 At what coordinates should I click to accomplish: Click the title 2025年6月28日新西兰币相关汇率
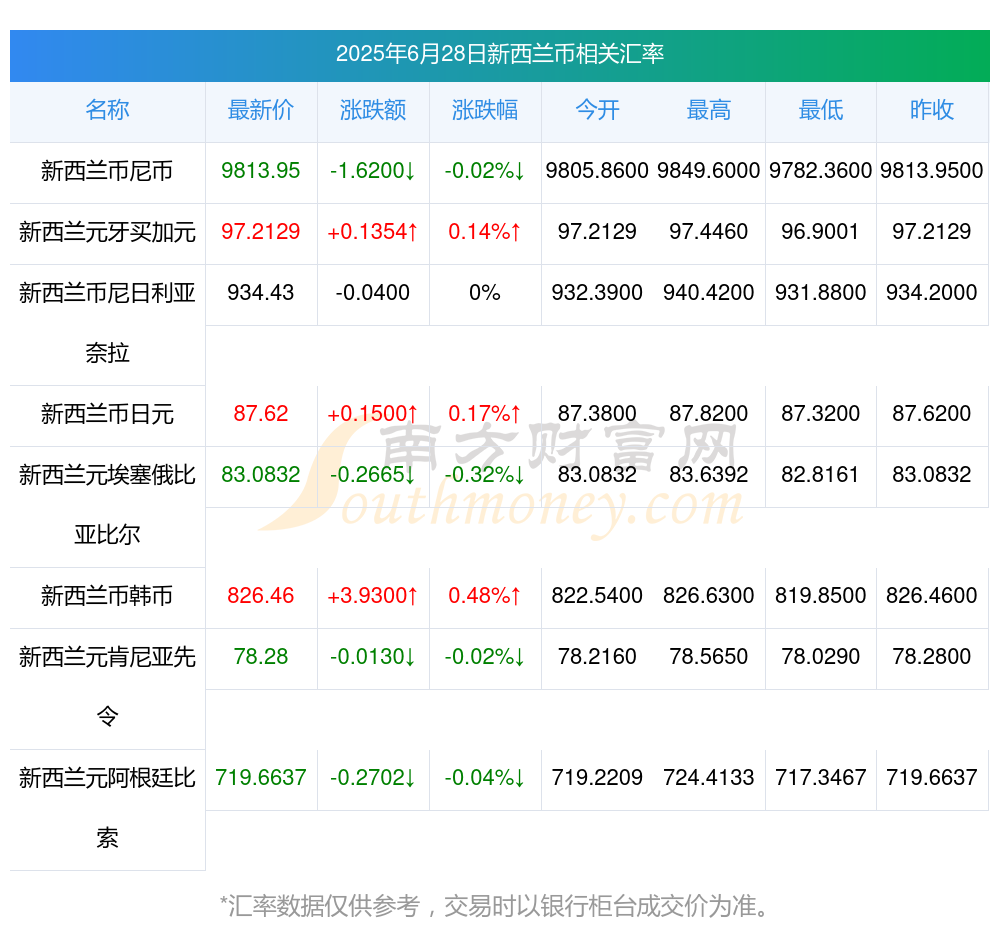500,54
